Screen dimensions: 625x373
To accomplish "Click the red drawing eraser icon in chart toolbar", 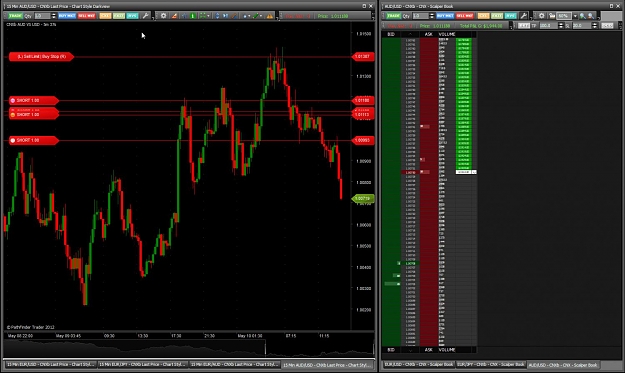I will [174, 16].
